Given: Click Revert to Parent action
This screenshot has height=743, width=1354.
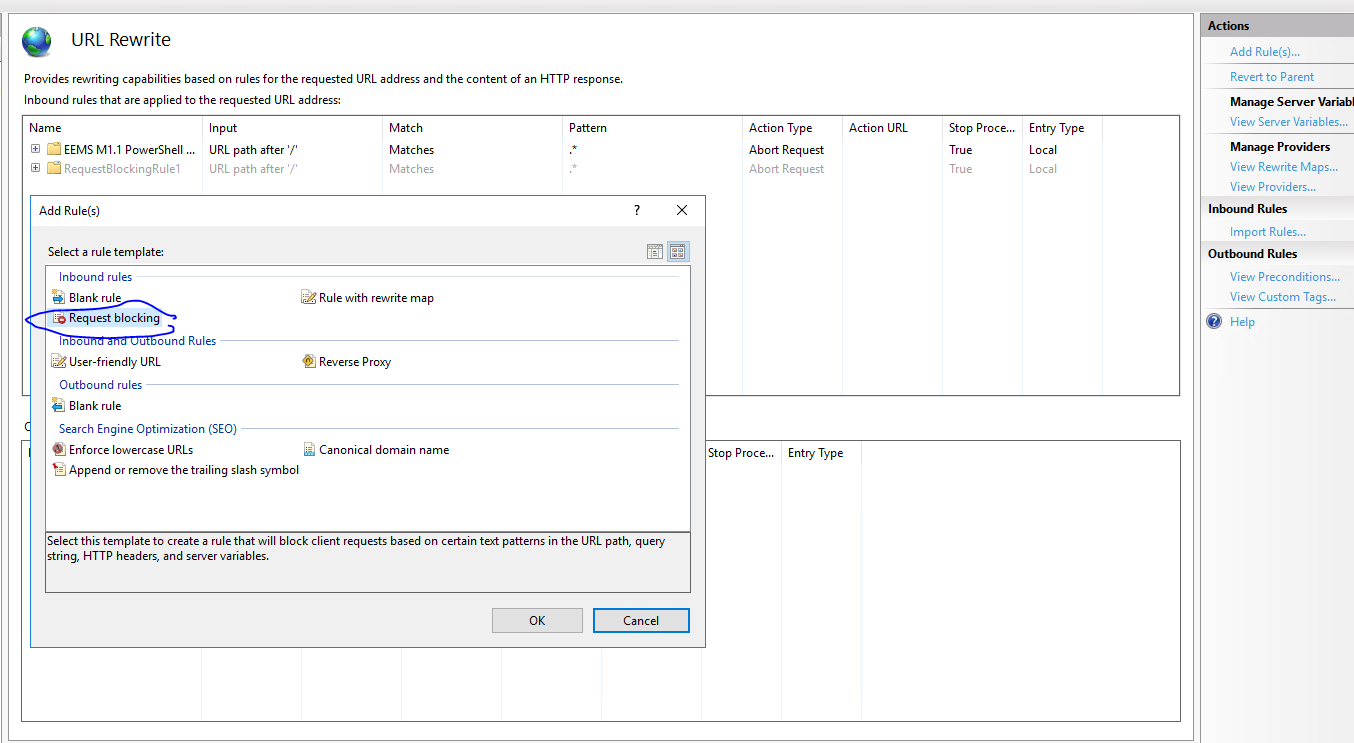Looking at the screenshot, I should [x=1272, y=77].
